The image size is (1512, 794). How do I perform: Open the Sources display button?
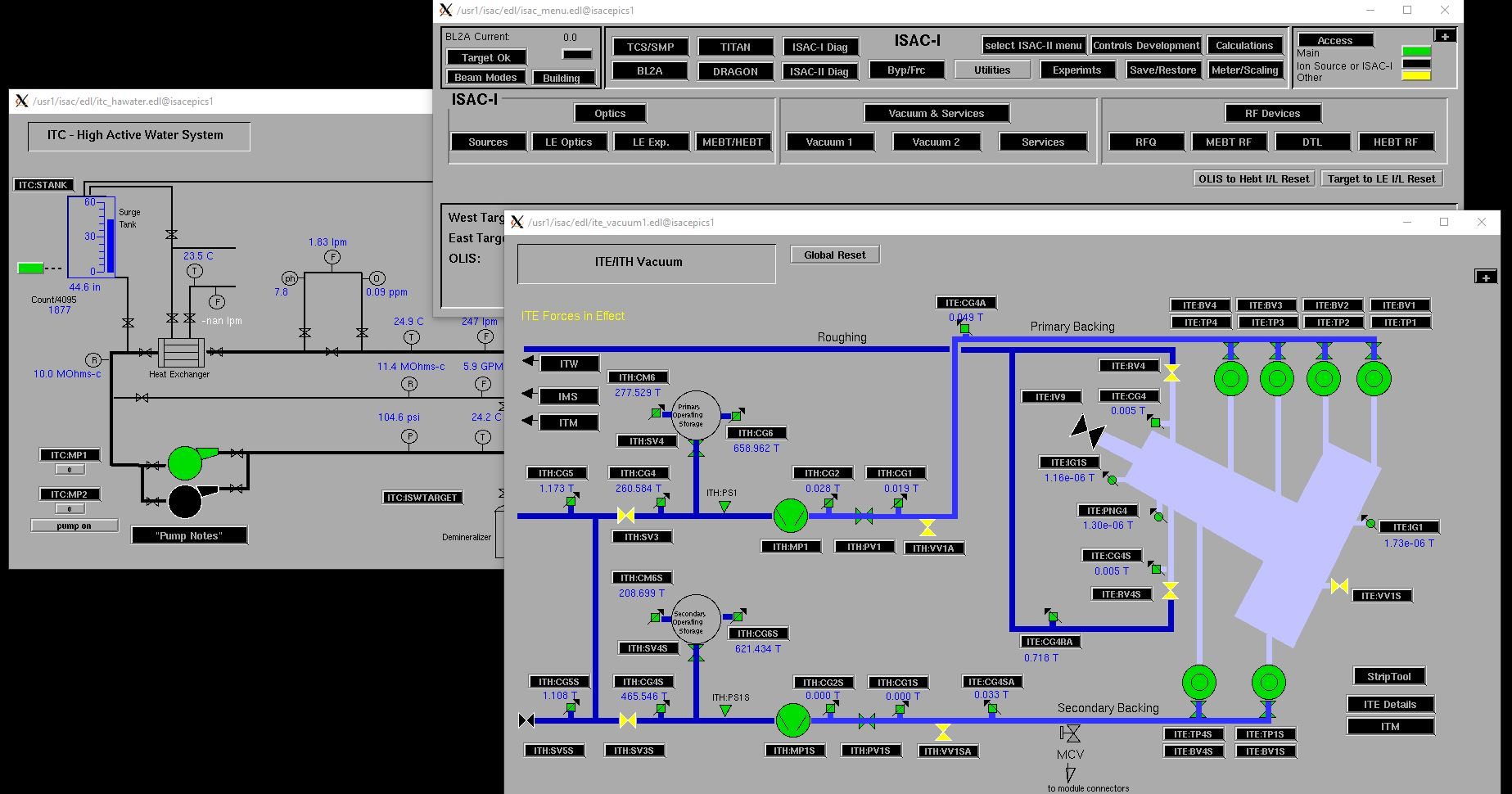[488, 142]
